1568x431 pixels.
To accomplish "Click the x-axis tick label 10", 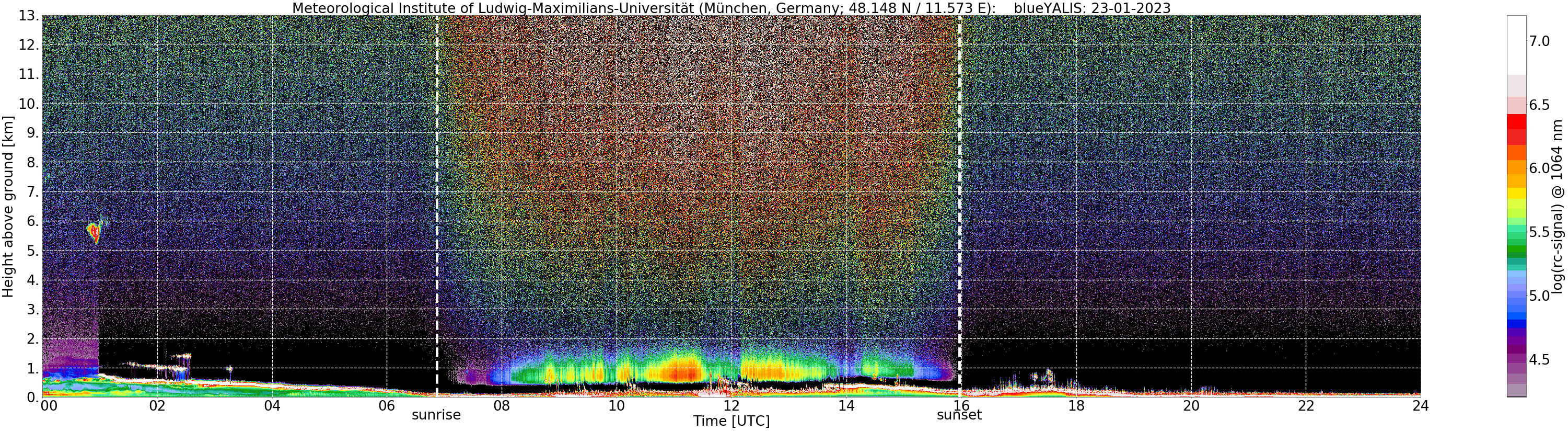I will pyautogui.click(x=617, y=405).
